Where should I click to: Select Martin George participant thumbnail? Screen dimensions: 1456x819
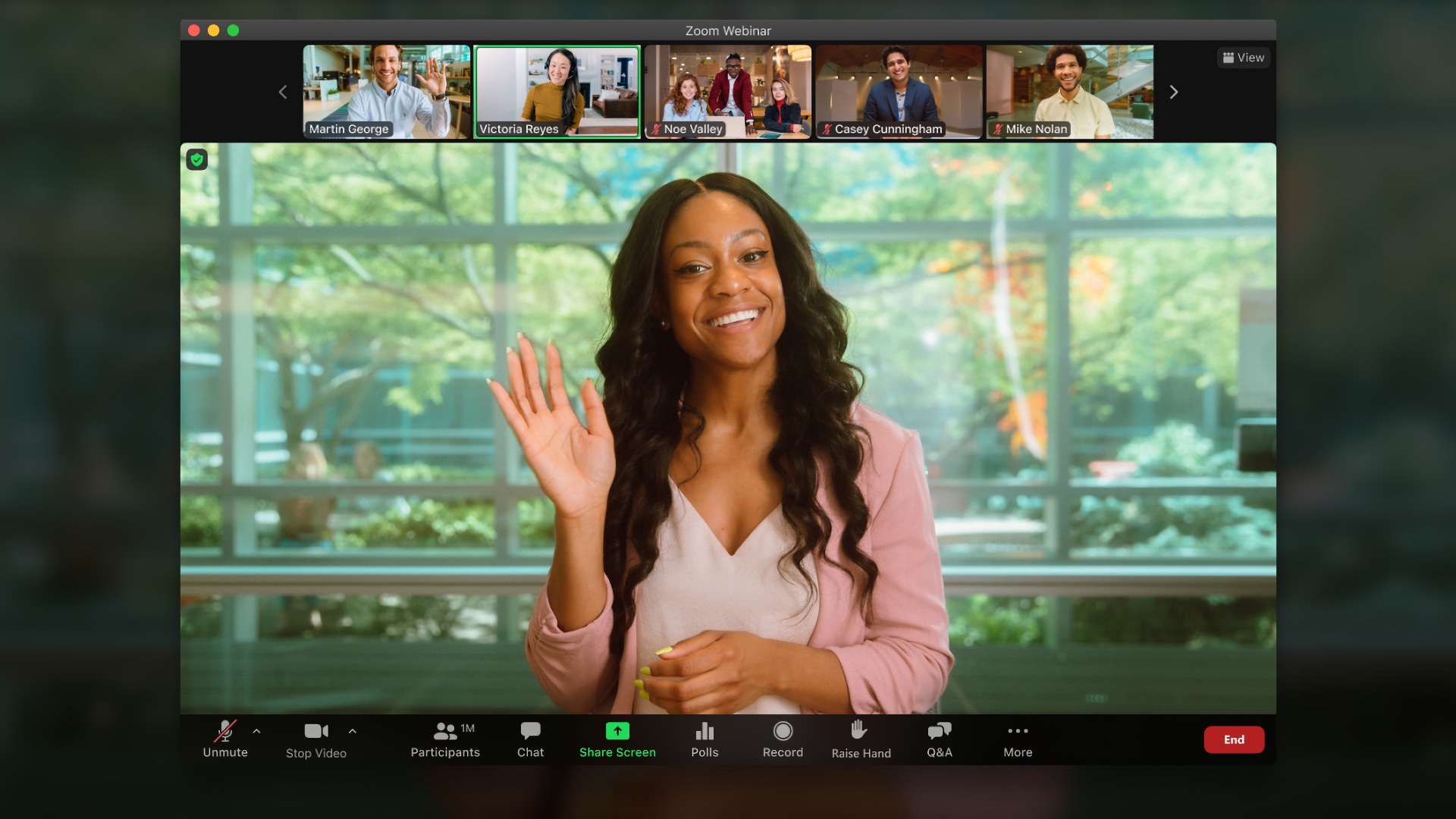pos(387,91)
